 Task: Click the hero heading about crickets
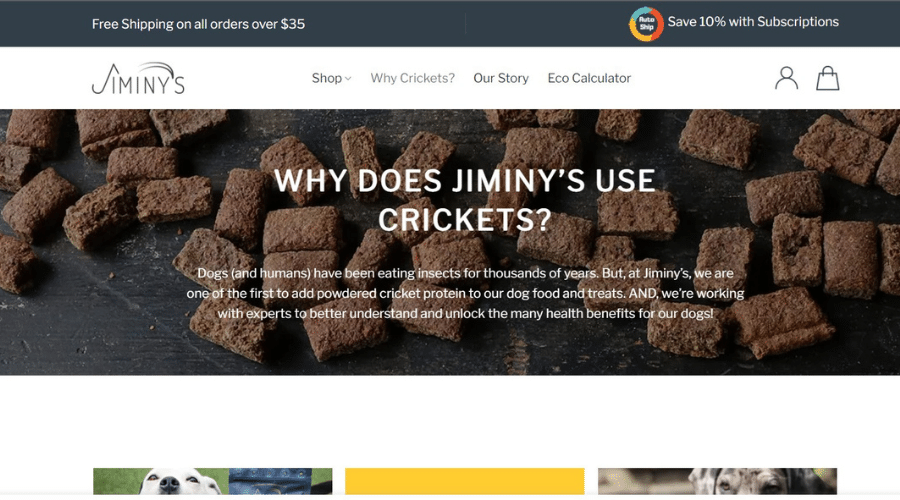click(464, 200)
